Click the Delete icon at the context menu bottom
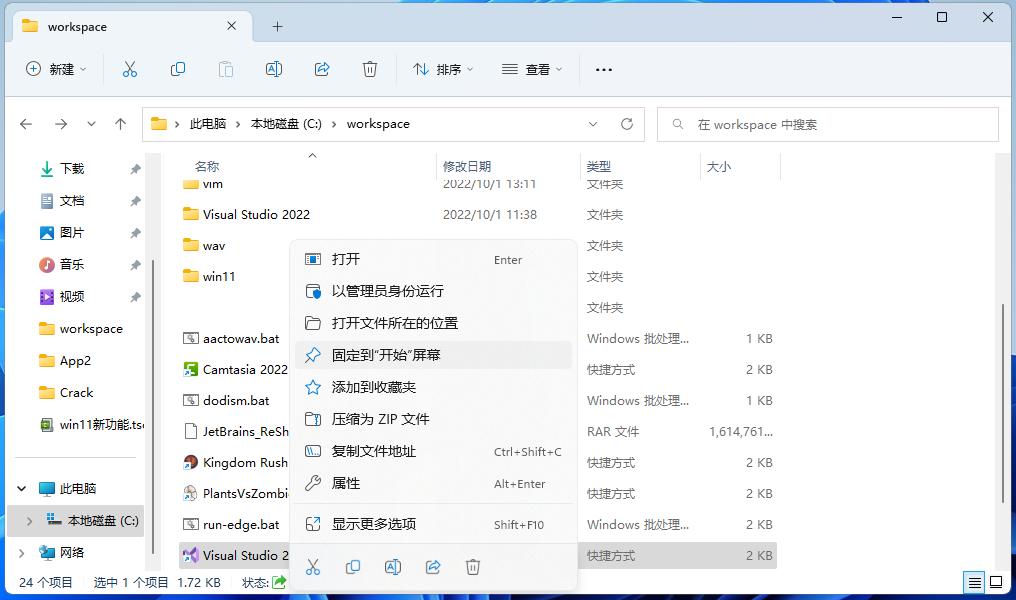This screenshot has height=600, width=1016. [x=473, y=567]
